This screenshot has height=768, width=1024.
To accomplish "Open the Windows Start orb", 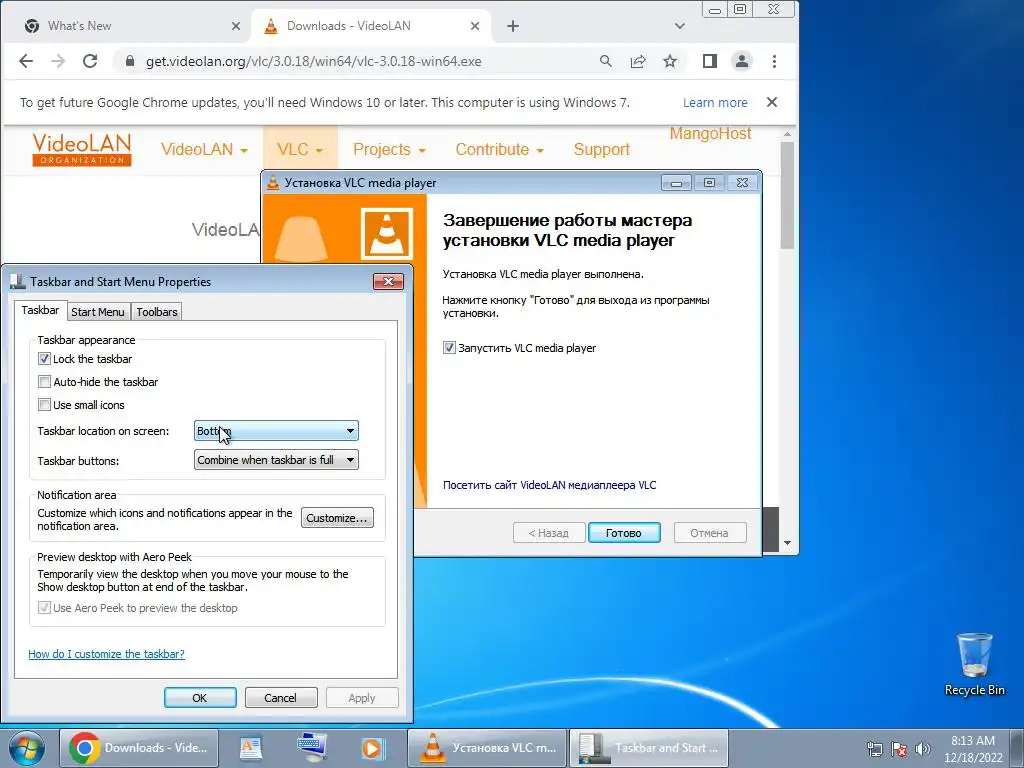I will [x=26, y=748].
